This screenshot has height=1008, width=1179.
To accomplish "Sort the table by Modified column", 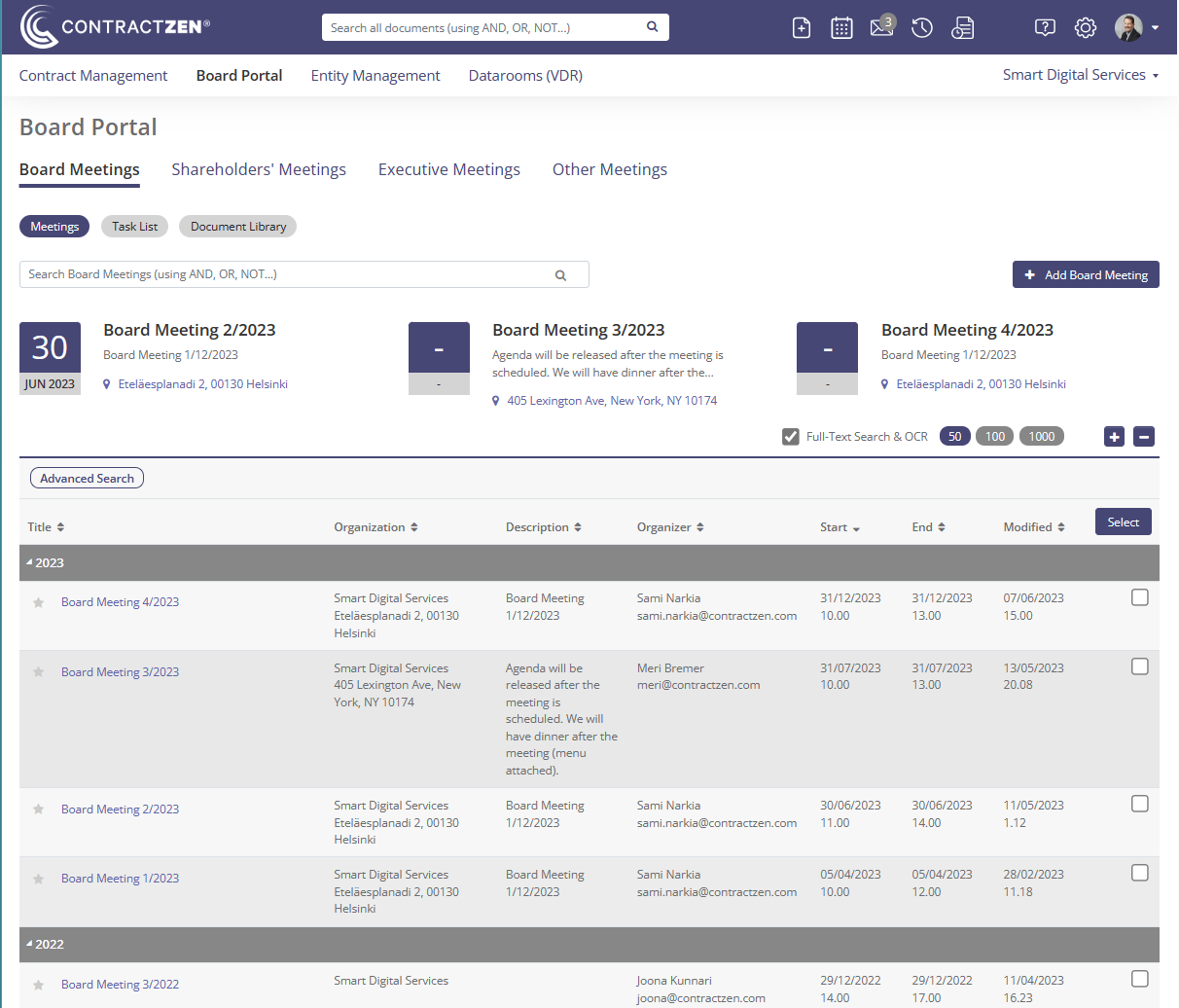I will click(1034, 527).
